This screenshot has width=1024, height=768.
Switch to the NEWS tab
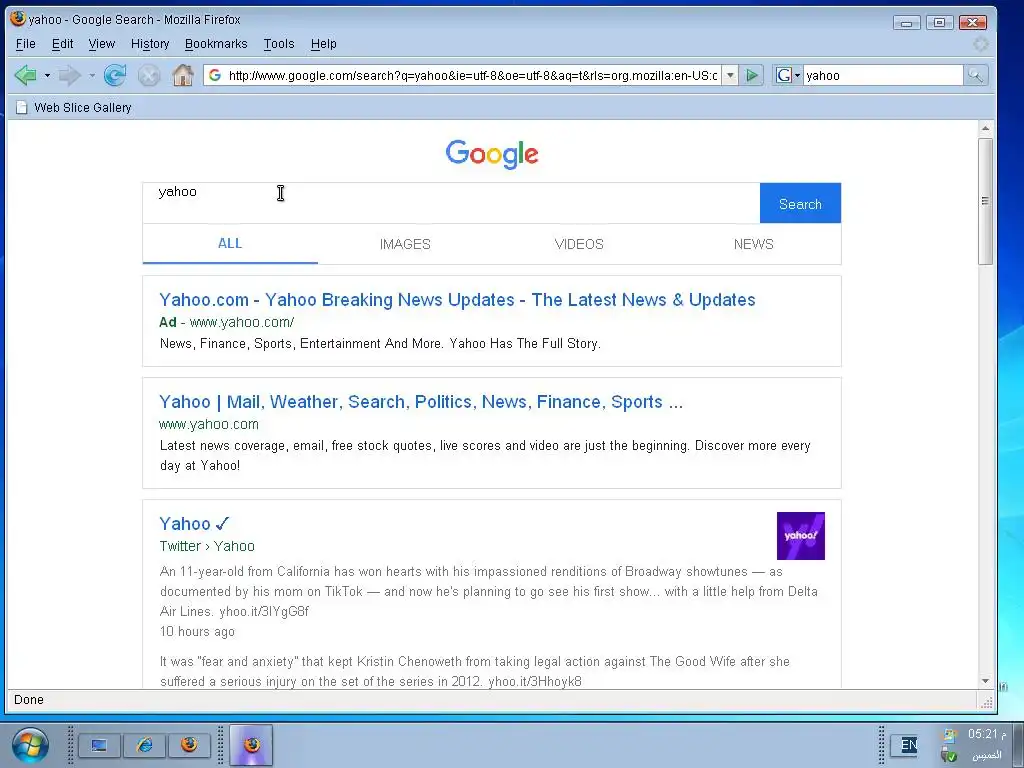pos(753,244)
